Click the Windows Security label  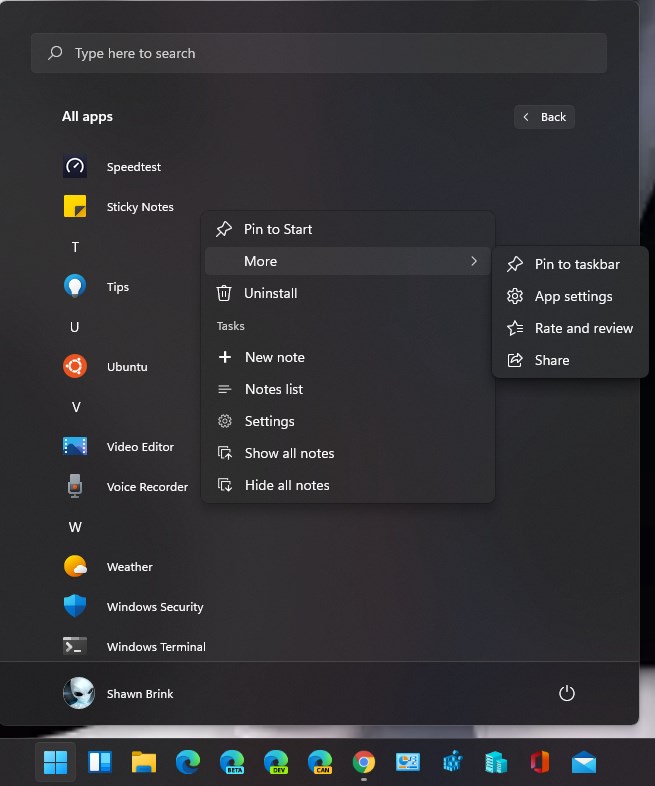155,607
